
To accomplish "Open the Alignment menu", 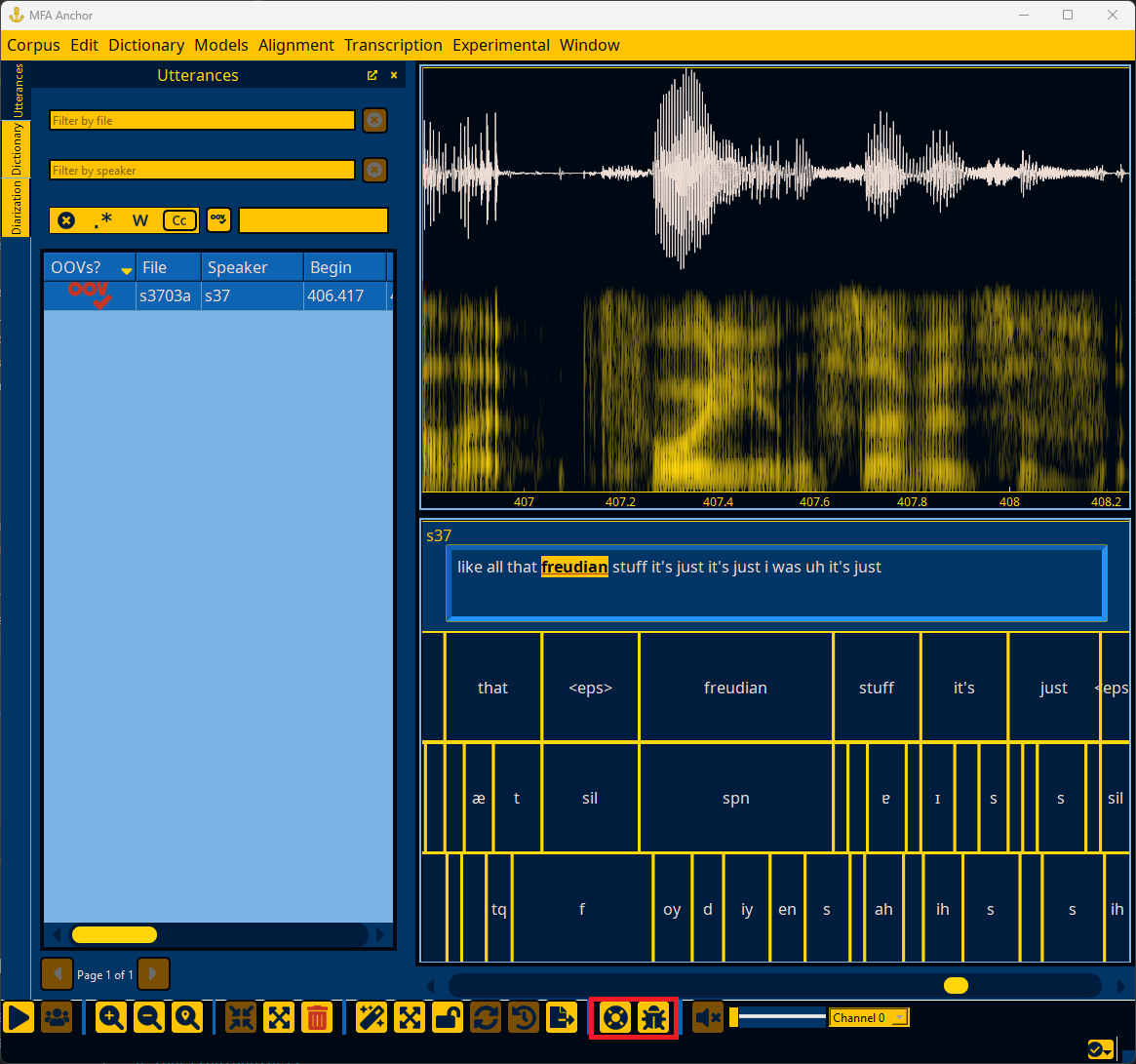I will [x=296, y=45].
